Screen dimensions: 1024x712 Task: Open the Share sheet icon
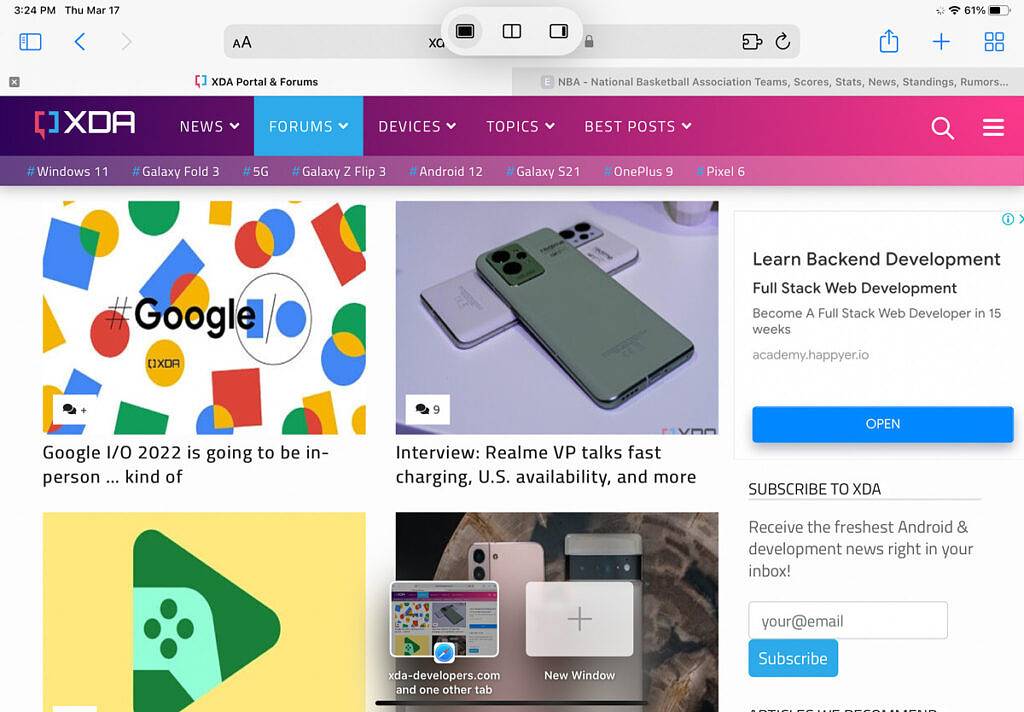point(888,41)
